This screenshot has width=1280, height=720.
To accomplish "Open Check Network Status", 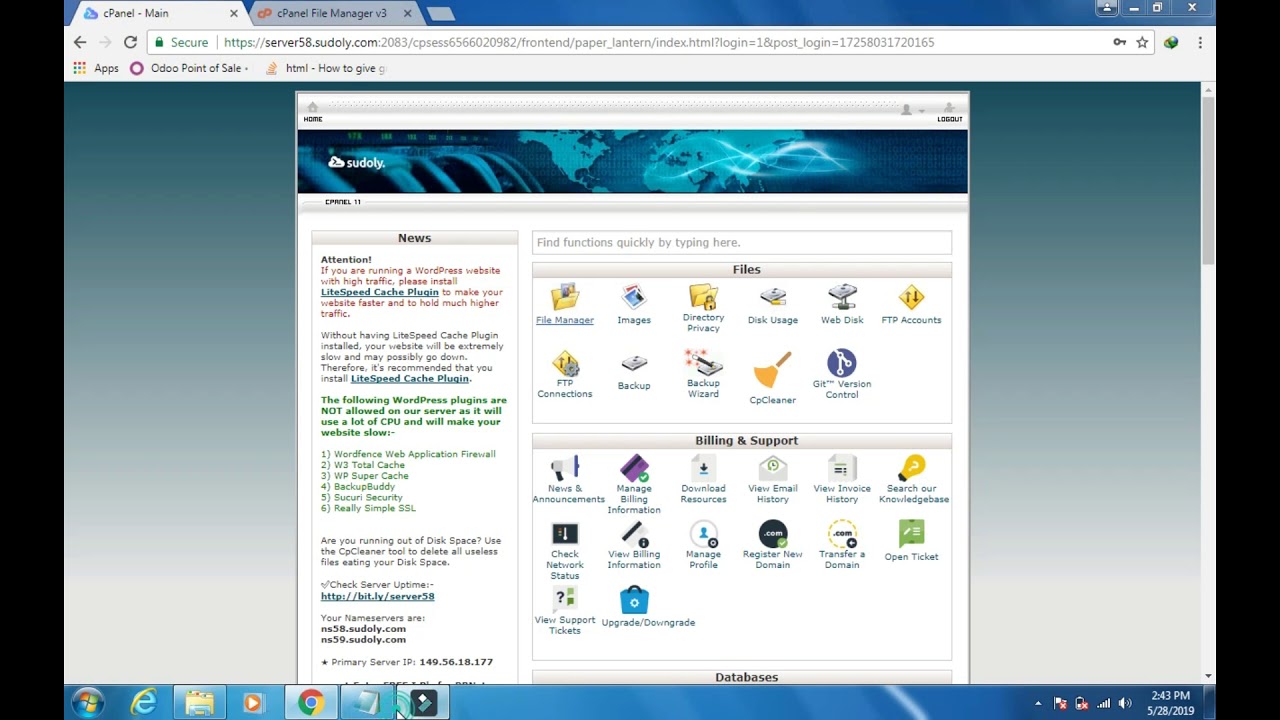I will pyautogui.click(x=565, y=534).
